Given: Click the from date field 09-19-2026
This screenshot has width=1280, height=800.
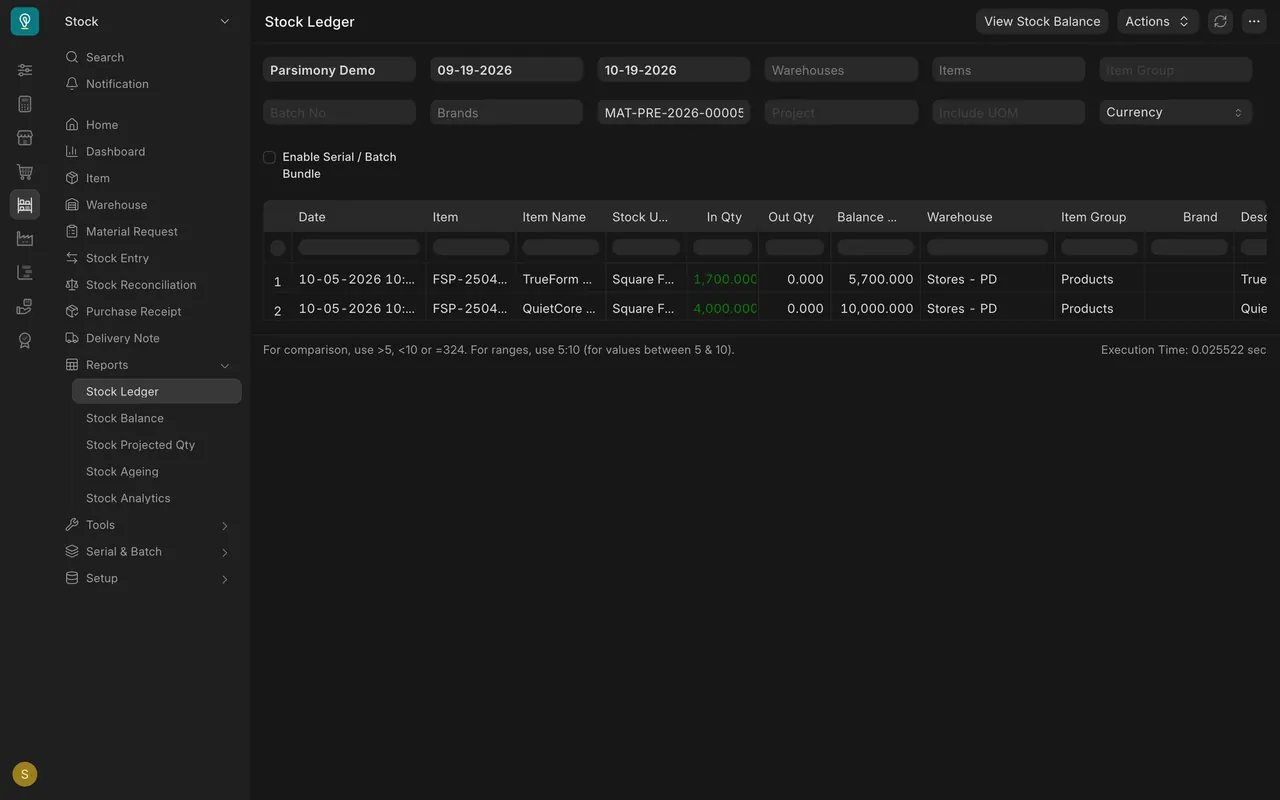Looking at the screenshot, I should click(506, 70).
